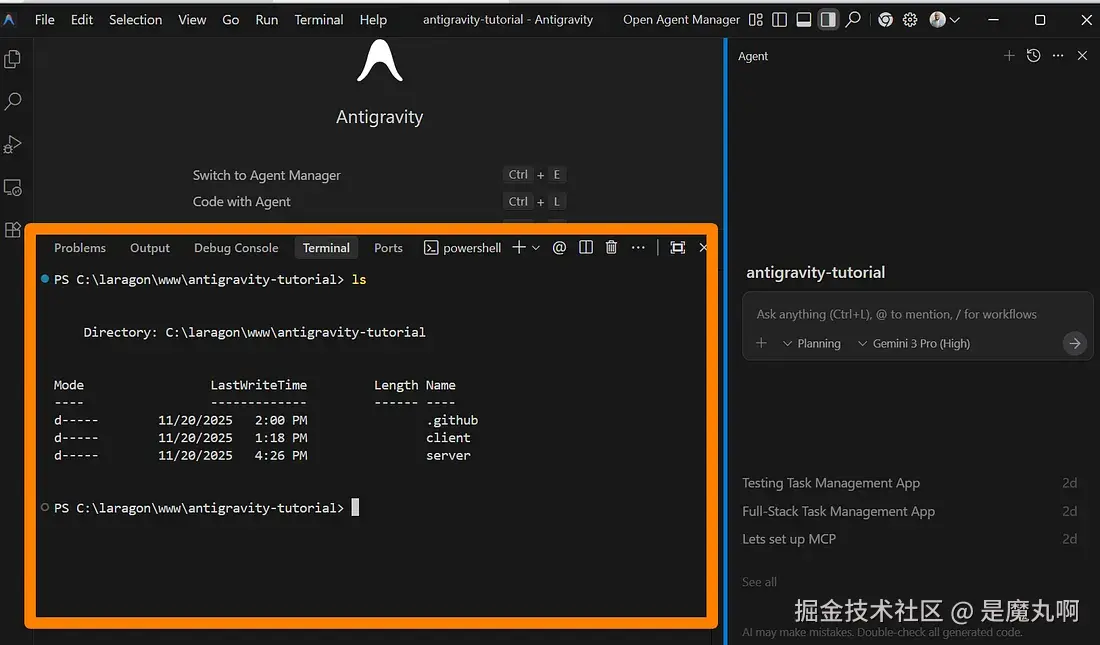This screenshot has height=645, width=1100.
Task: Click the client directory name in terminal
Action: pos(448,437)
